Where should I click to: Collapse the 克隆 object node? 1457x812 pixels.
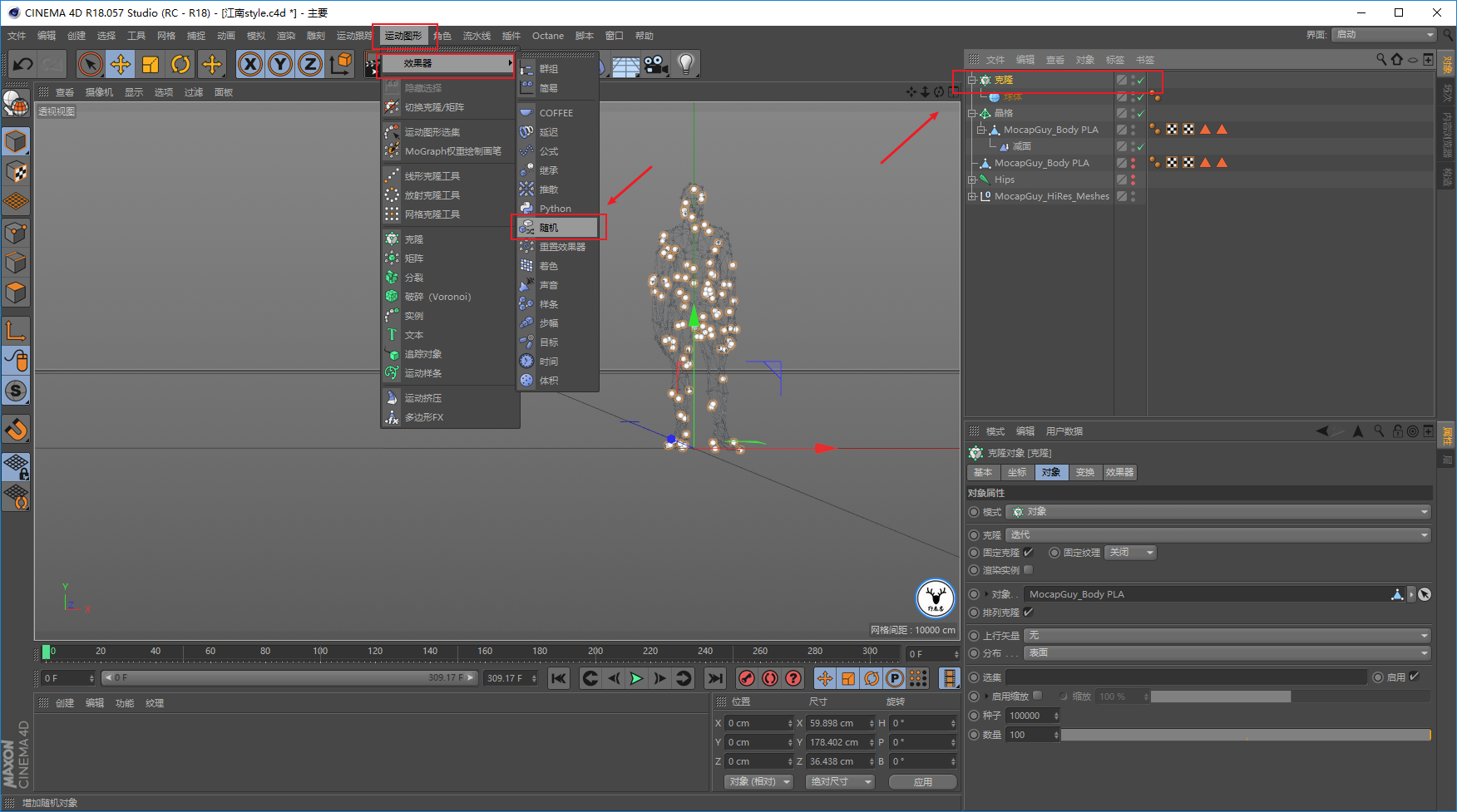pyautogui.click(x=971, y=81)
